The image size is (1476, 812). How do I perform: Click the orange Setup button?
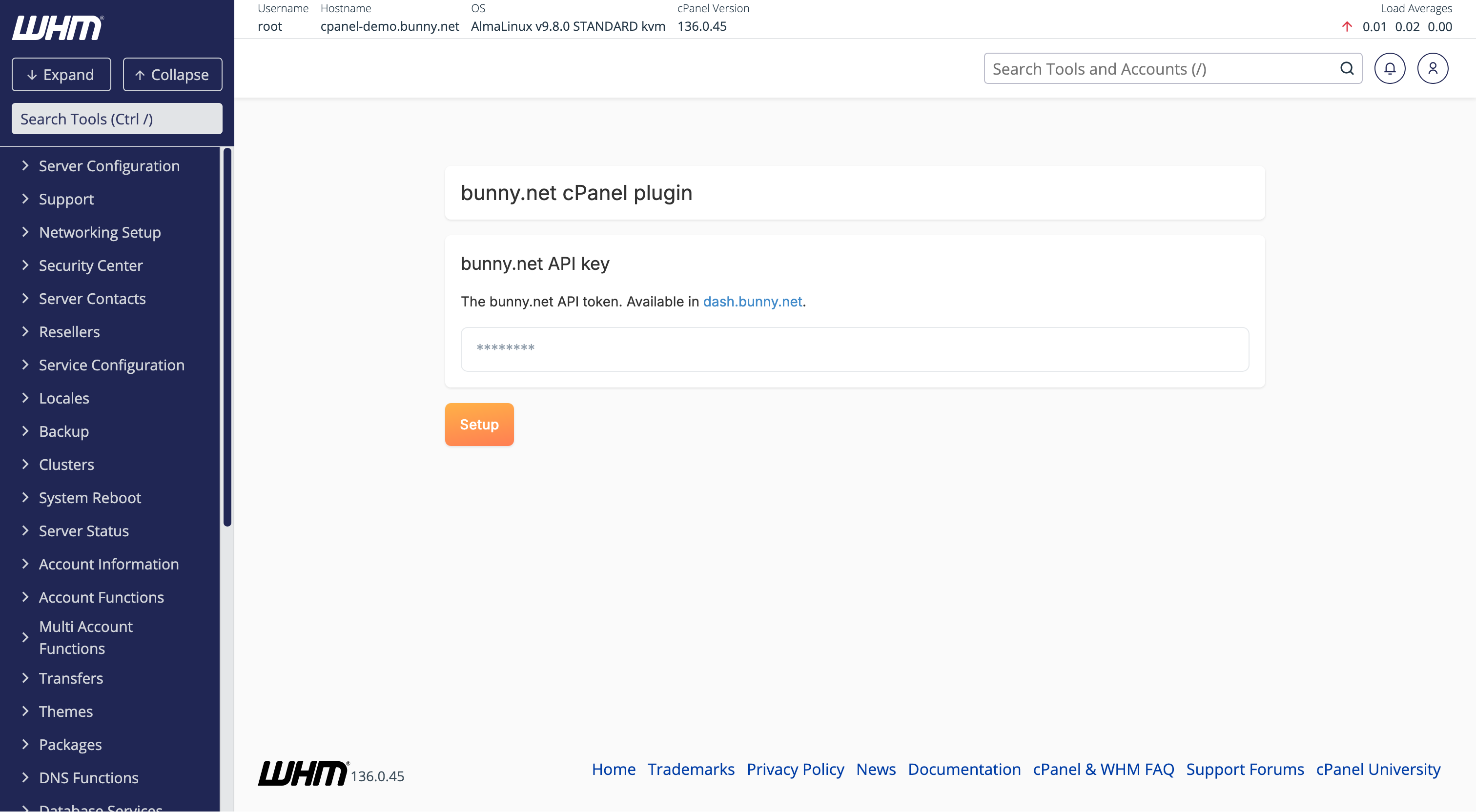[x=479, y=424]
